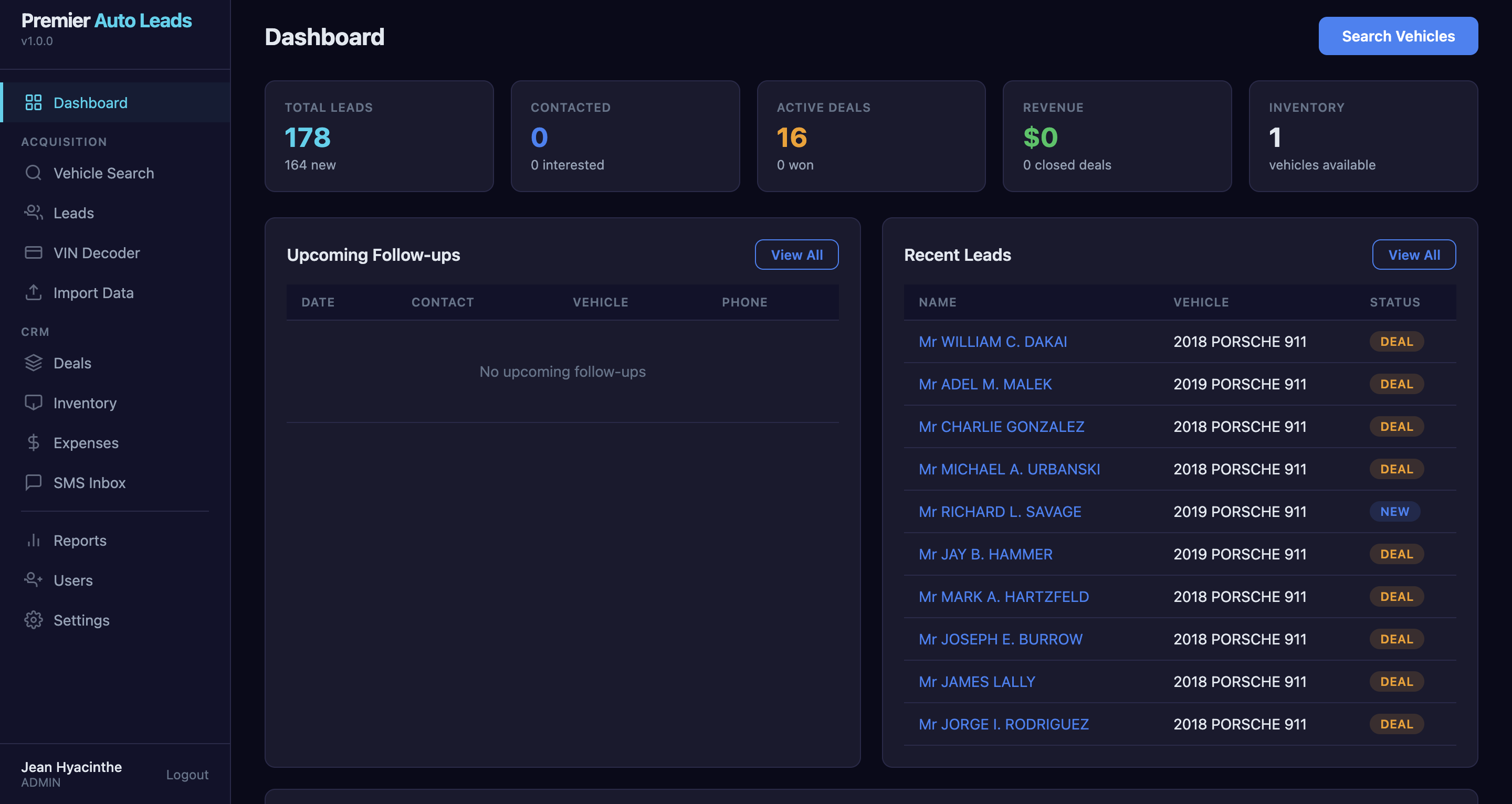Click the PHONE column header
Image resolution: width=1512 pixels, height=804 pixels.
744,302
